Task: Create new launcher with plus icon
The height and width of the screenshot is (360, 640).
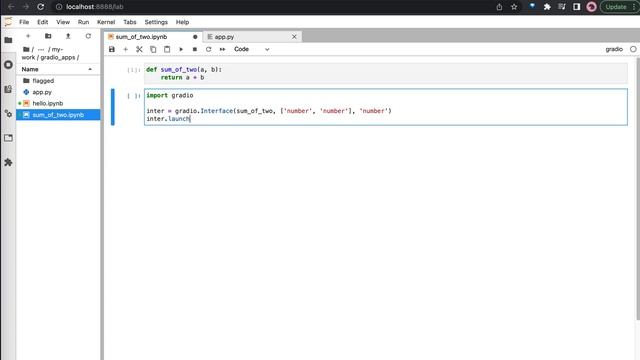Action: 28,36
